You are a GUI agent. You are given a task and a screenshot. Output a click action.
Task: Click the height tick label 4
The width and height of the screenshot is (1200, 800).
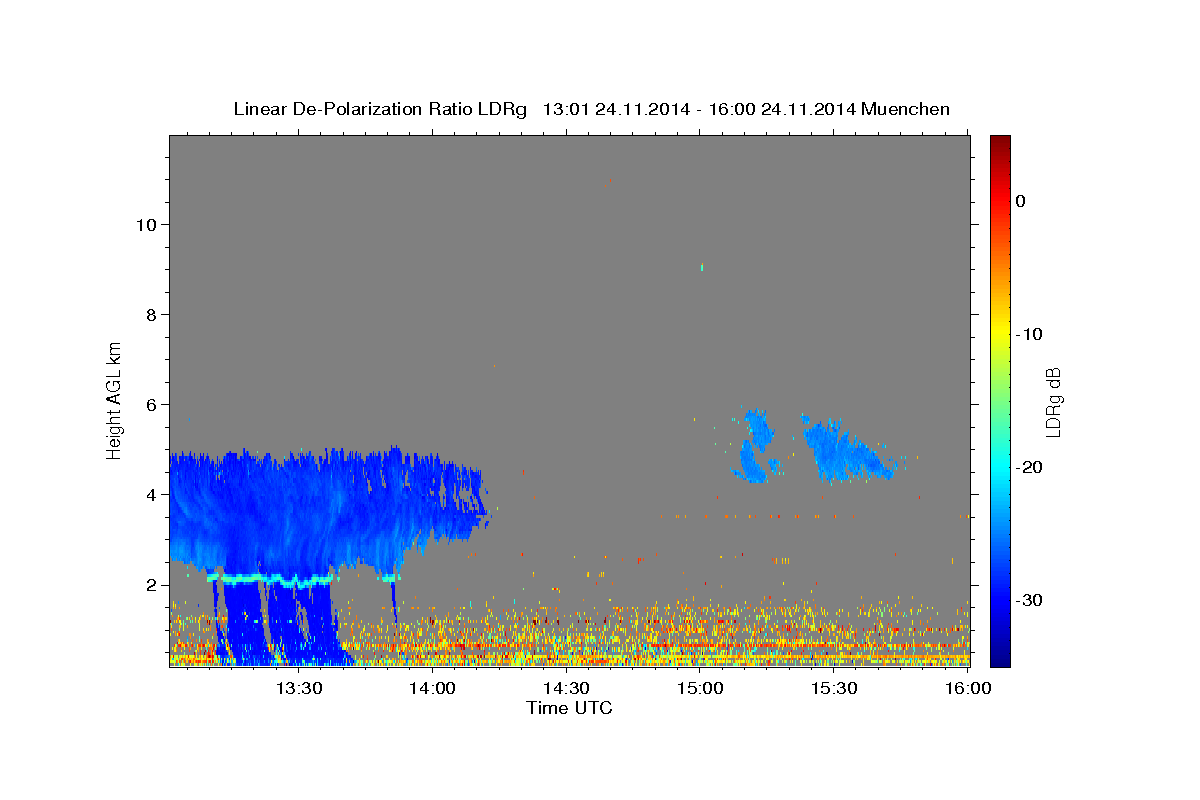tap(151, 495)
